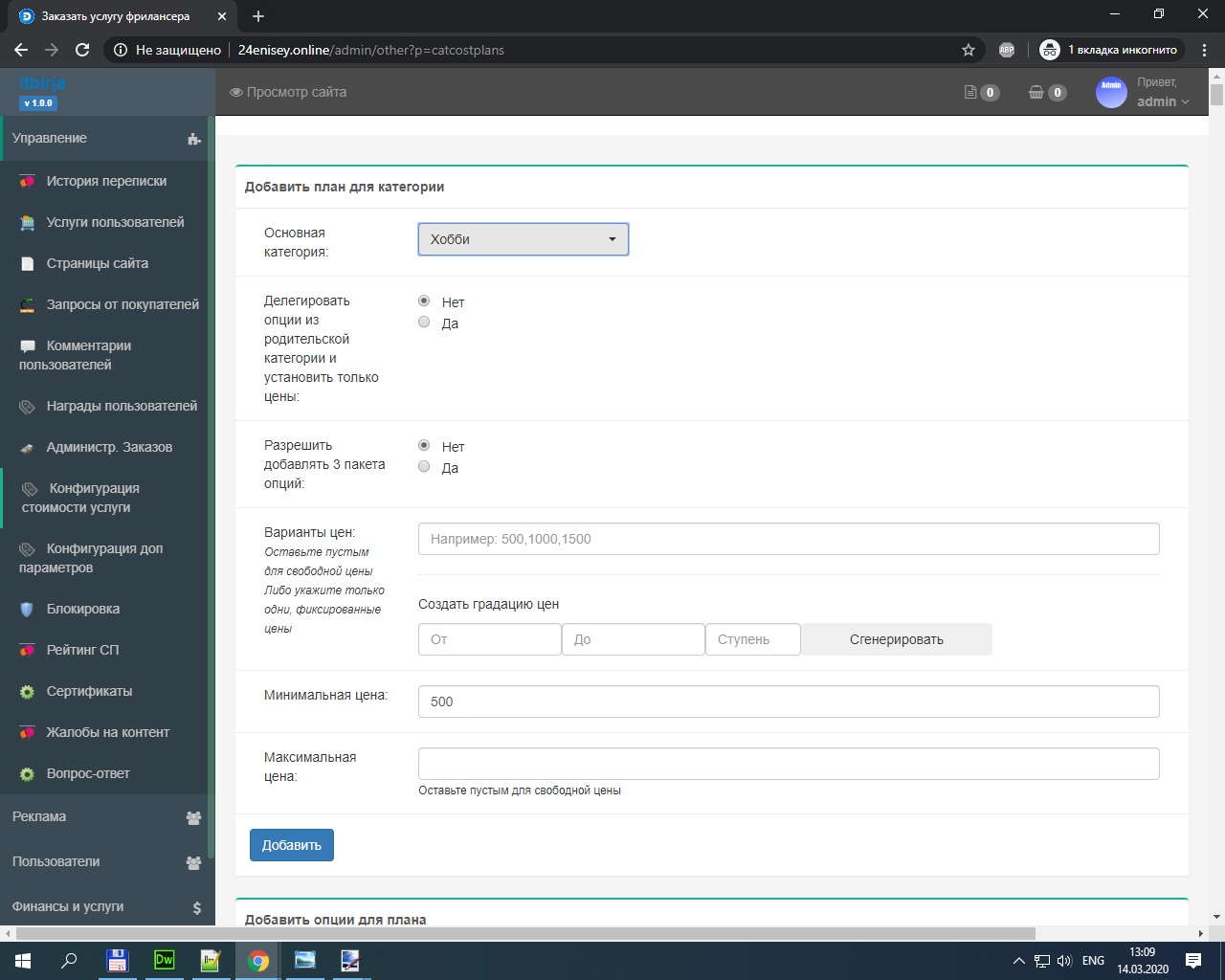Click the Рейтинг СП icon
Screen dimensions: 1225x980
point(28,650)
